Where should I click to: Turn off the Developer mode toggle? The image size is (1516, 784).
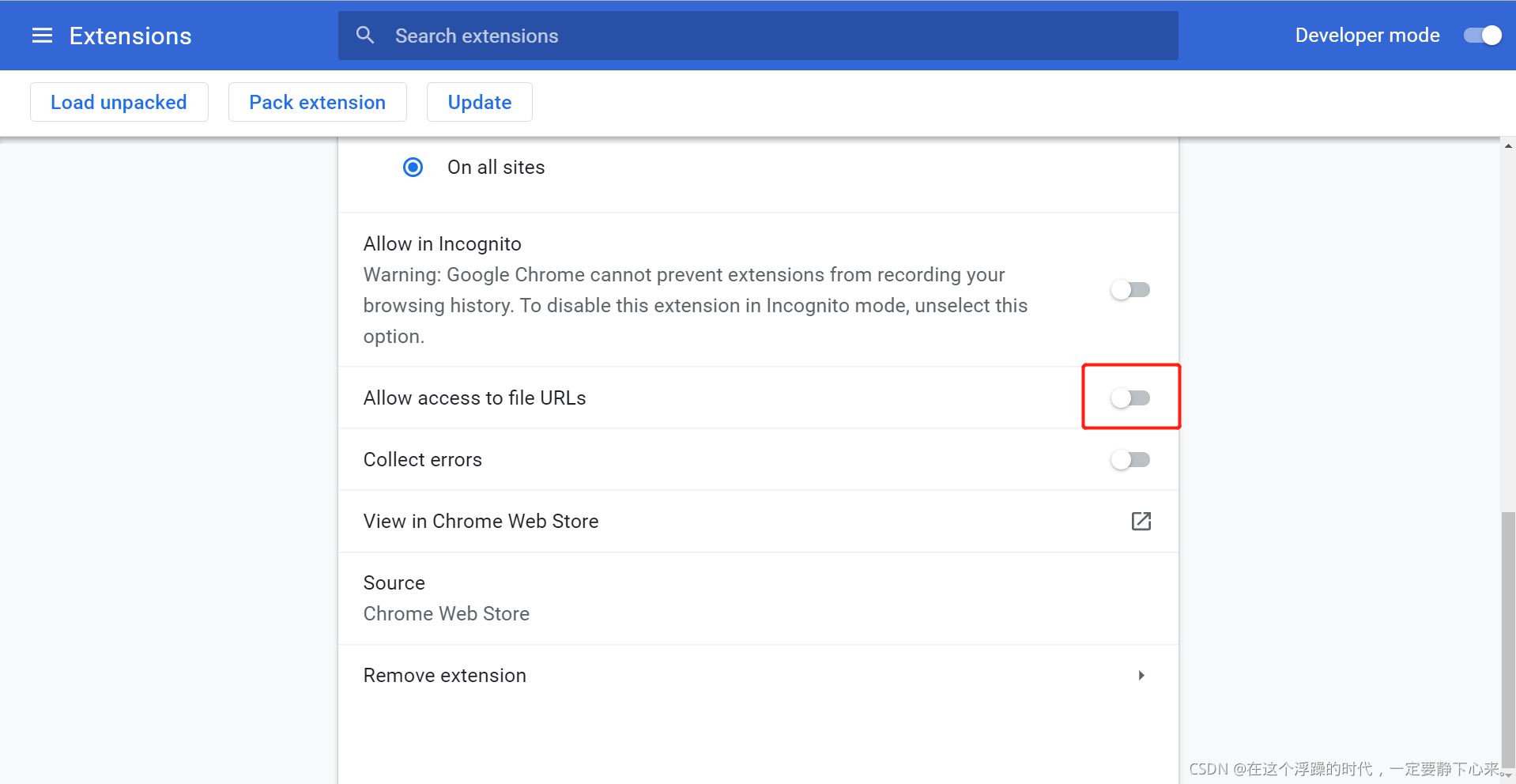click(1483, 36)
